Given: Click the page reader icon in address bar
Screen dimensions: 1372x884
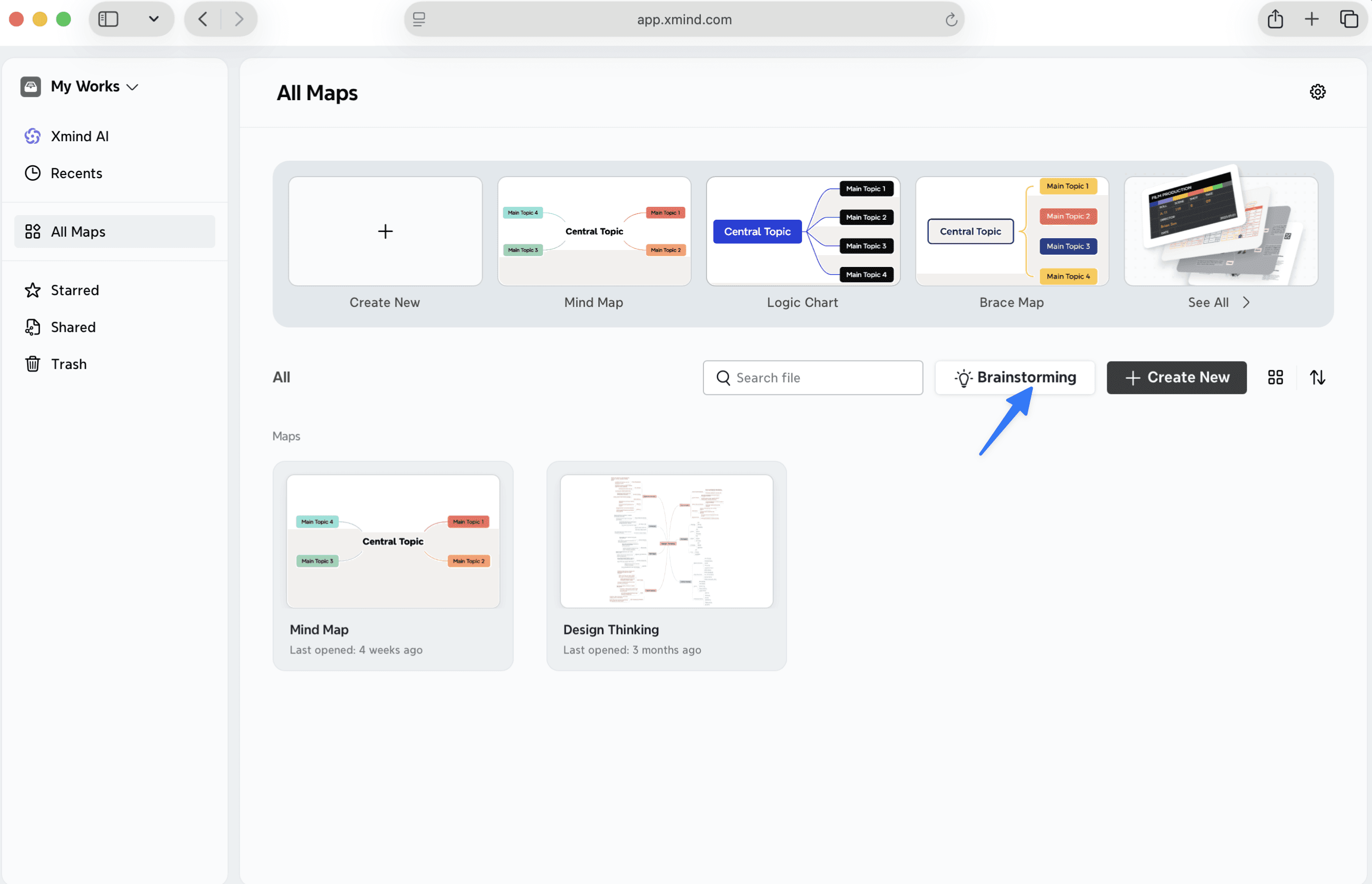Looking at the screenshot, I should click(x=419, y=20).
